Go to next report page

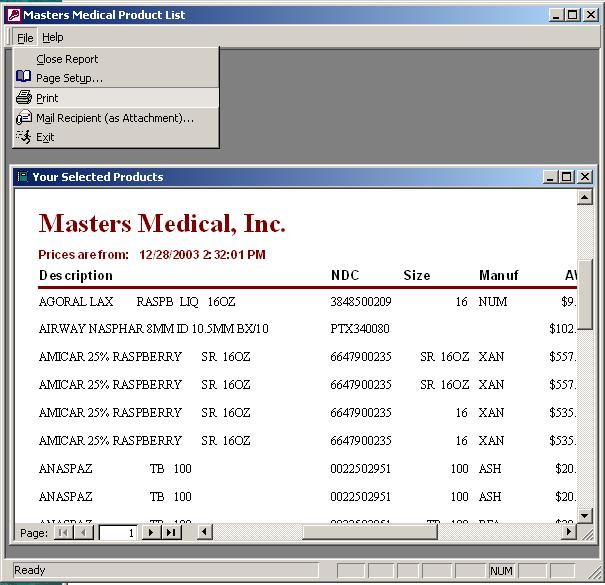(151, 533)
